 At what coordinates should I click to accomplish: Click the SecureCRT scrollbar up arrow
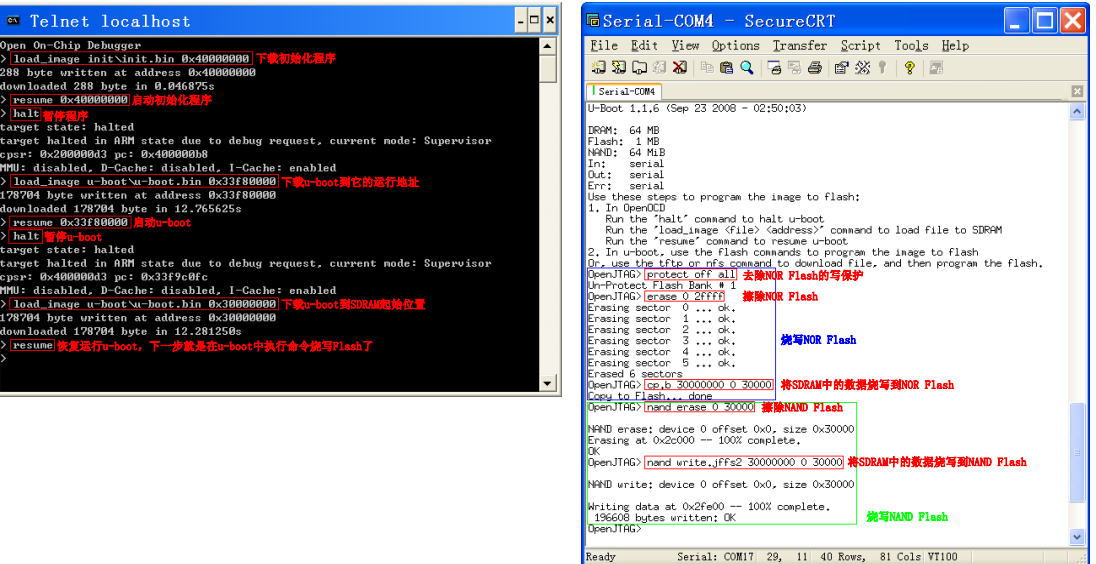pyautogui.click(x=1077, y=111)
